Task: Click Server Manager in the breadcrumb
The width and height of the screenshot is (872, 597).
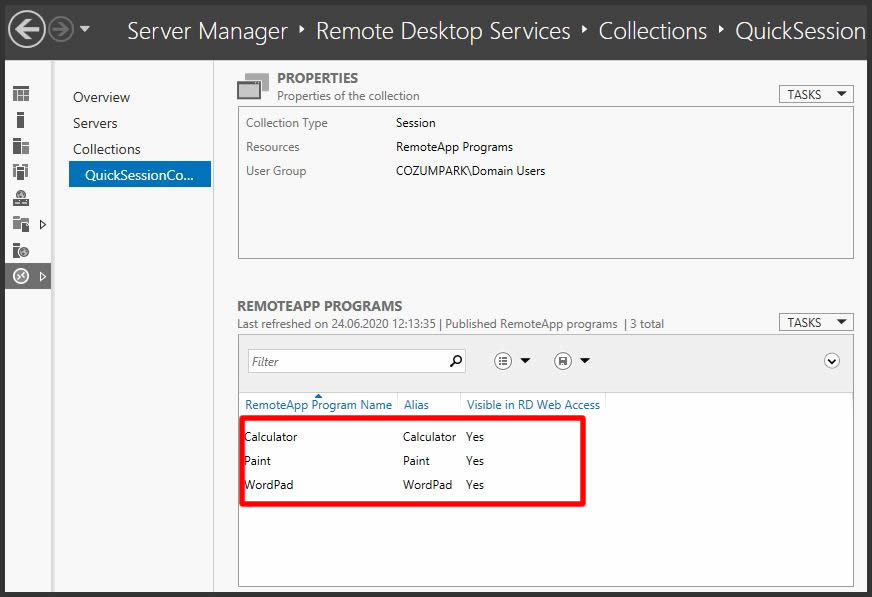Action: coord(207,31)
